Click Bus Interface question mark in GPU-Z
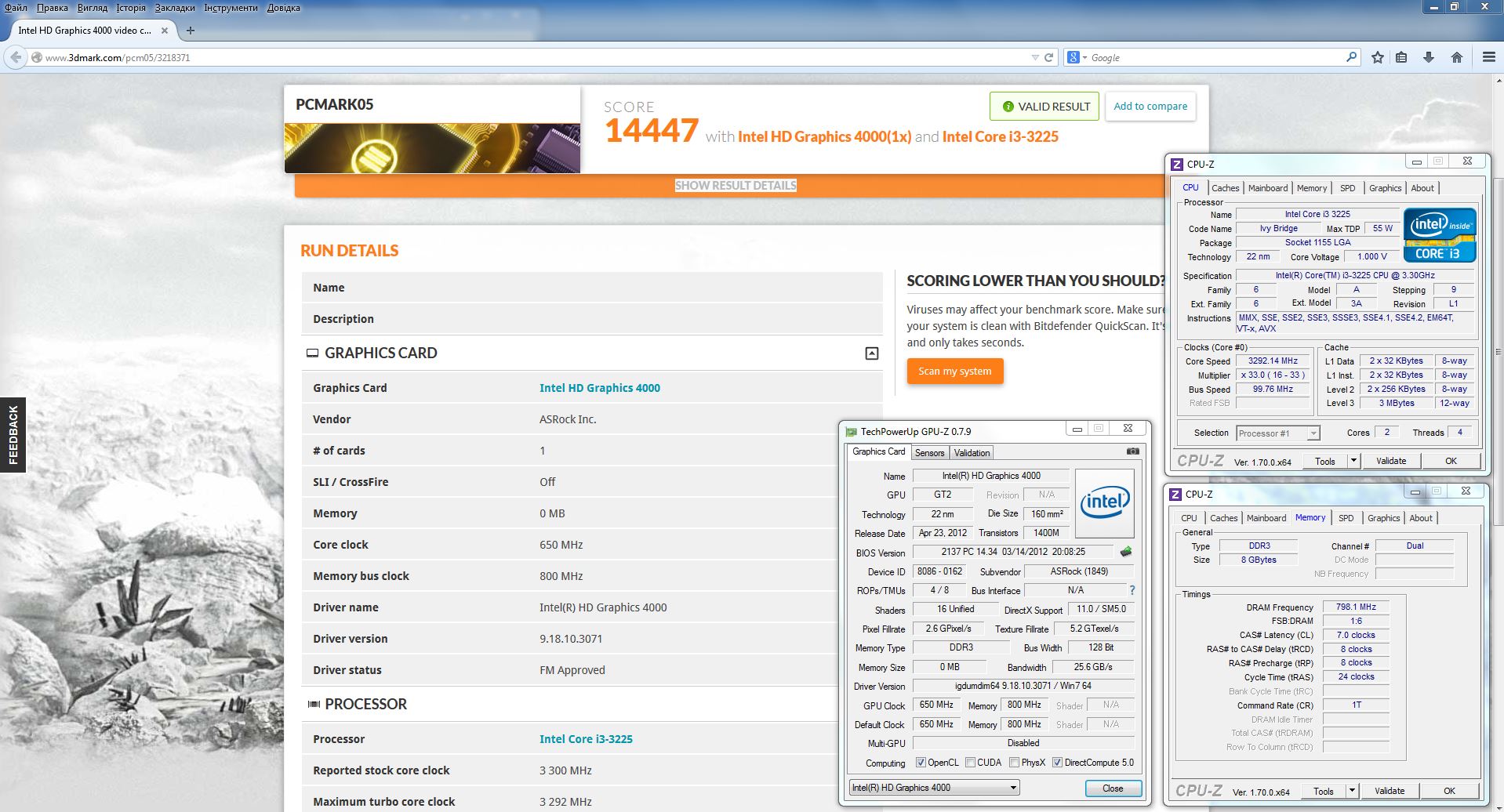This screenshot has height=812, width=1504. 1132,590
